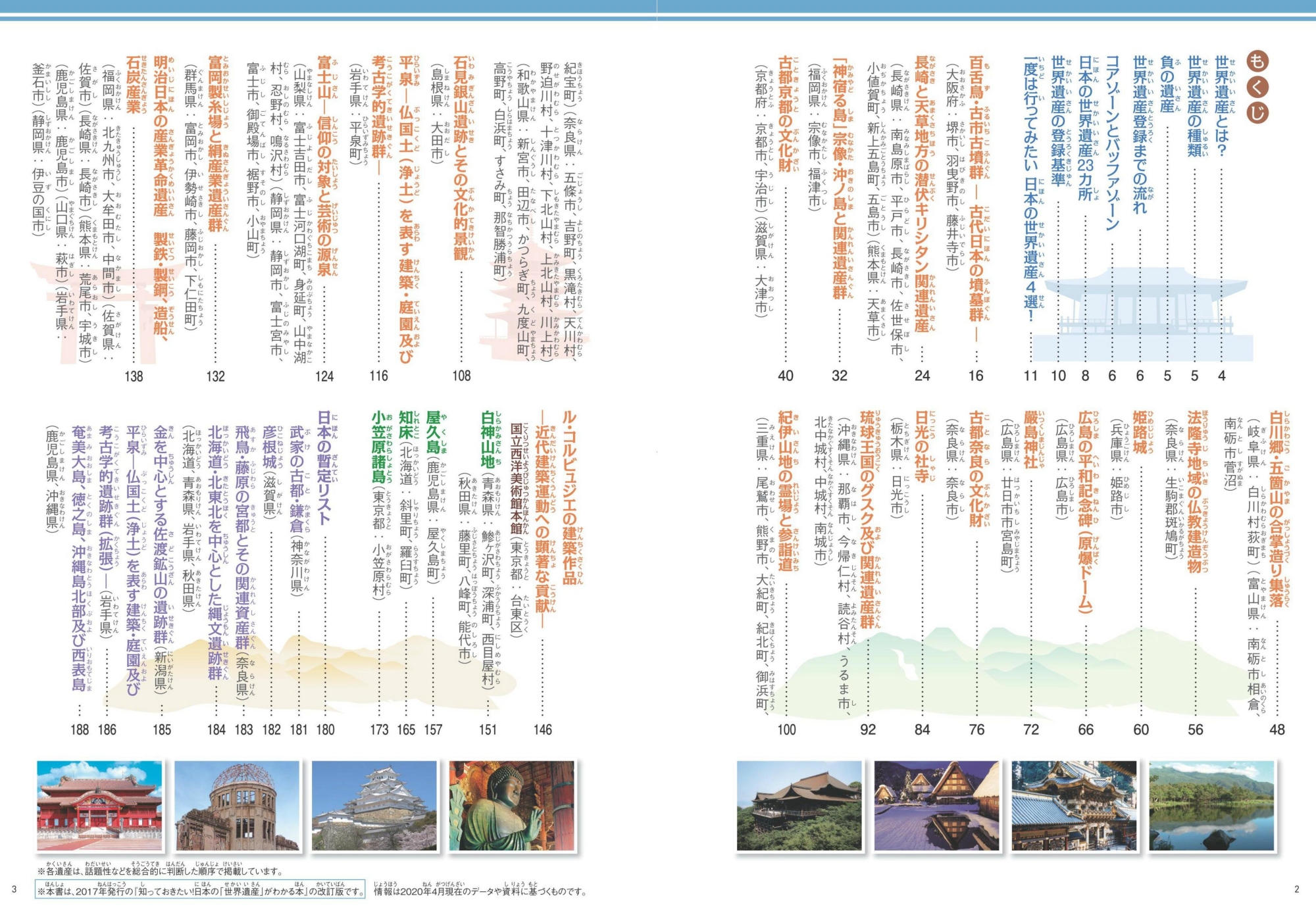Image resolution: width=1316 pixels, height=913 pixels.
Task: Click page number 48
Action: 1277,729
